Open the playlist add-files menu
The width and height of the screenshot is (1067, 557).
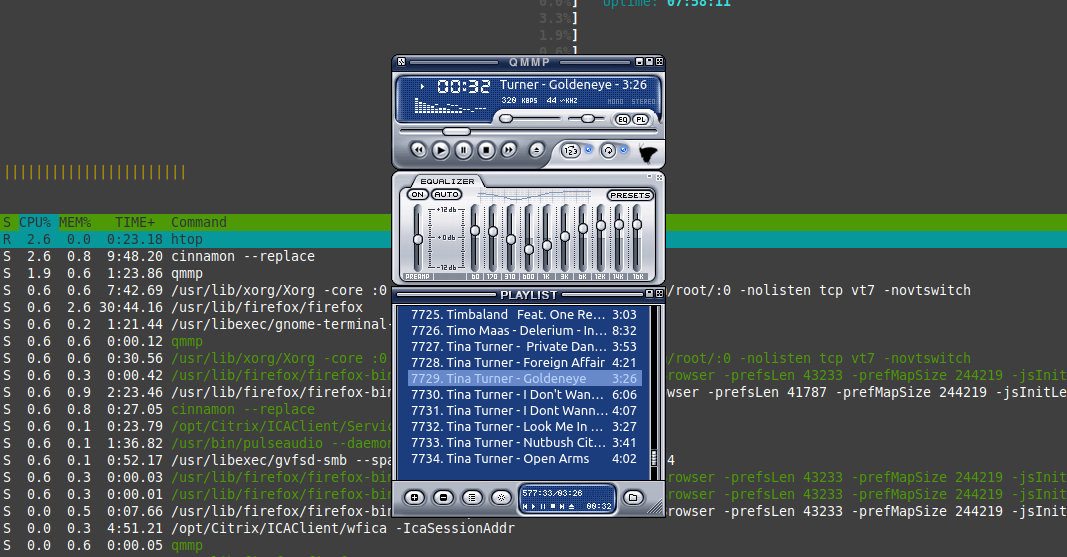pos(415,497)
